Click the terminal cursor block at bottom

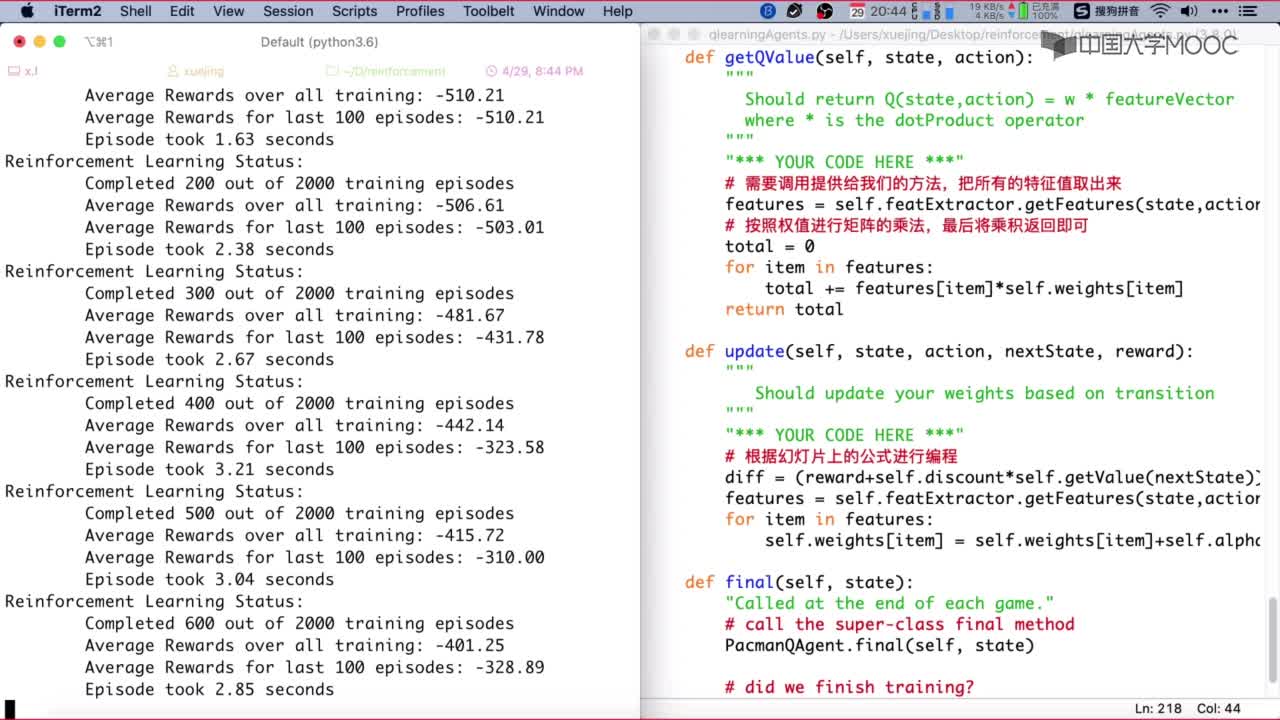[x=10, y=709]
